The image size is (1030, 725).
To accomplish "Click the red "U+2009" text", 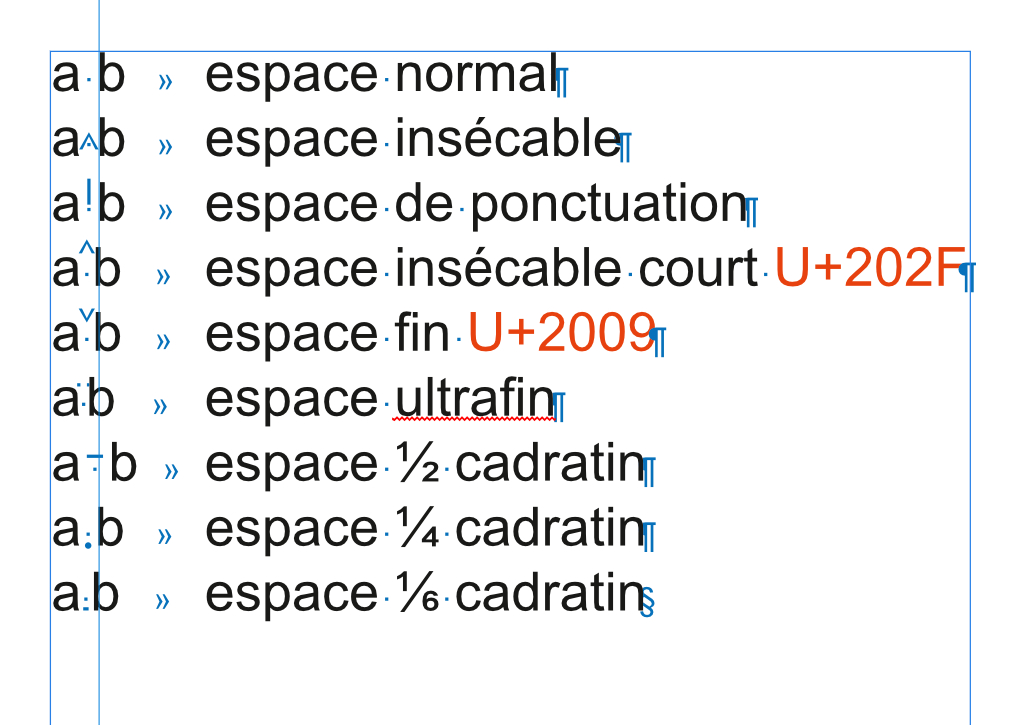I will tap(562, 333).
